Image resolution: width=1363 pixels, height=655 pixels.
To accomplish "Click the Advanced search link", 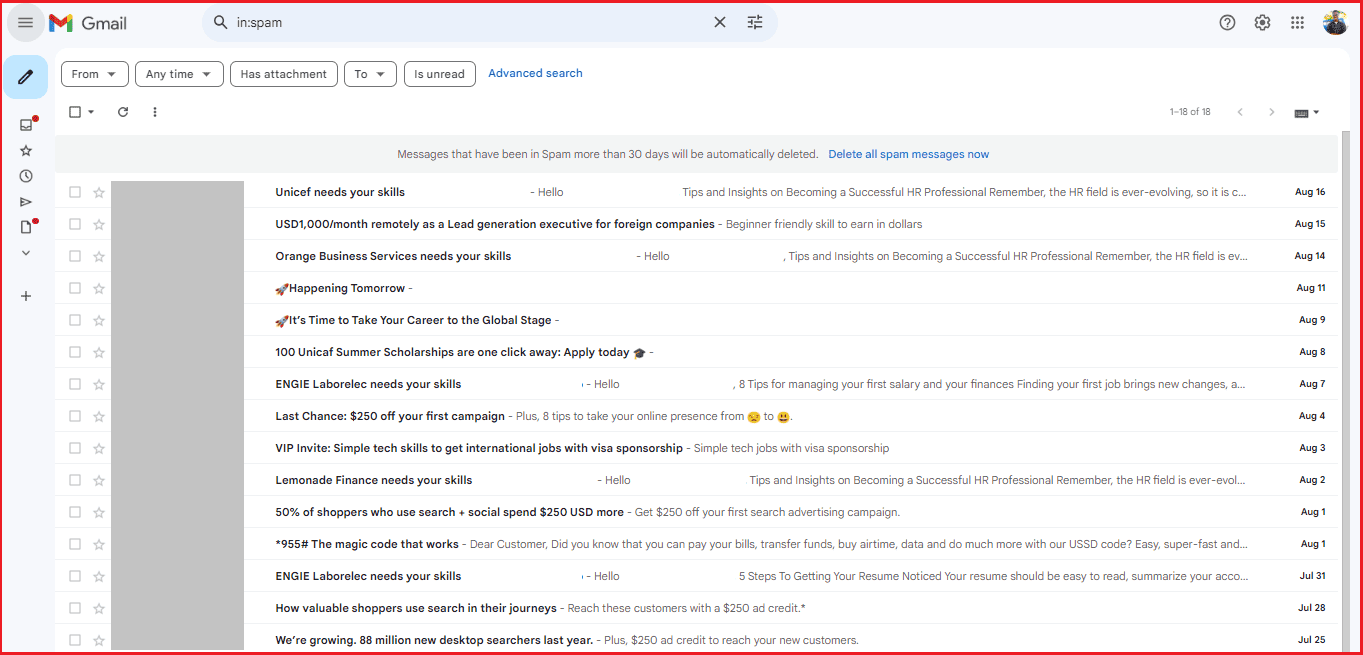I will click(x=535, y=72).
